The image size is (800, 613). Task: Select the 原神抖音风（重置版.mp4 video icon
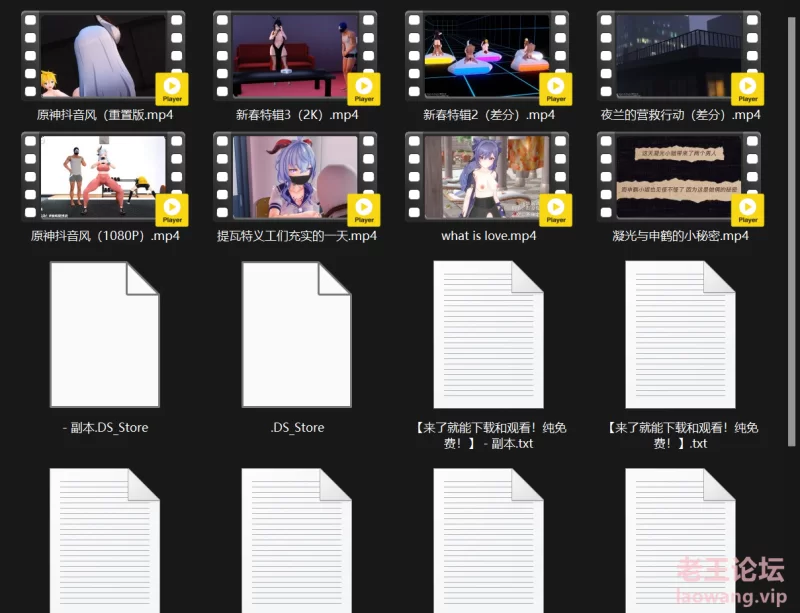click(104, 56)
